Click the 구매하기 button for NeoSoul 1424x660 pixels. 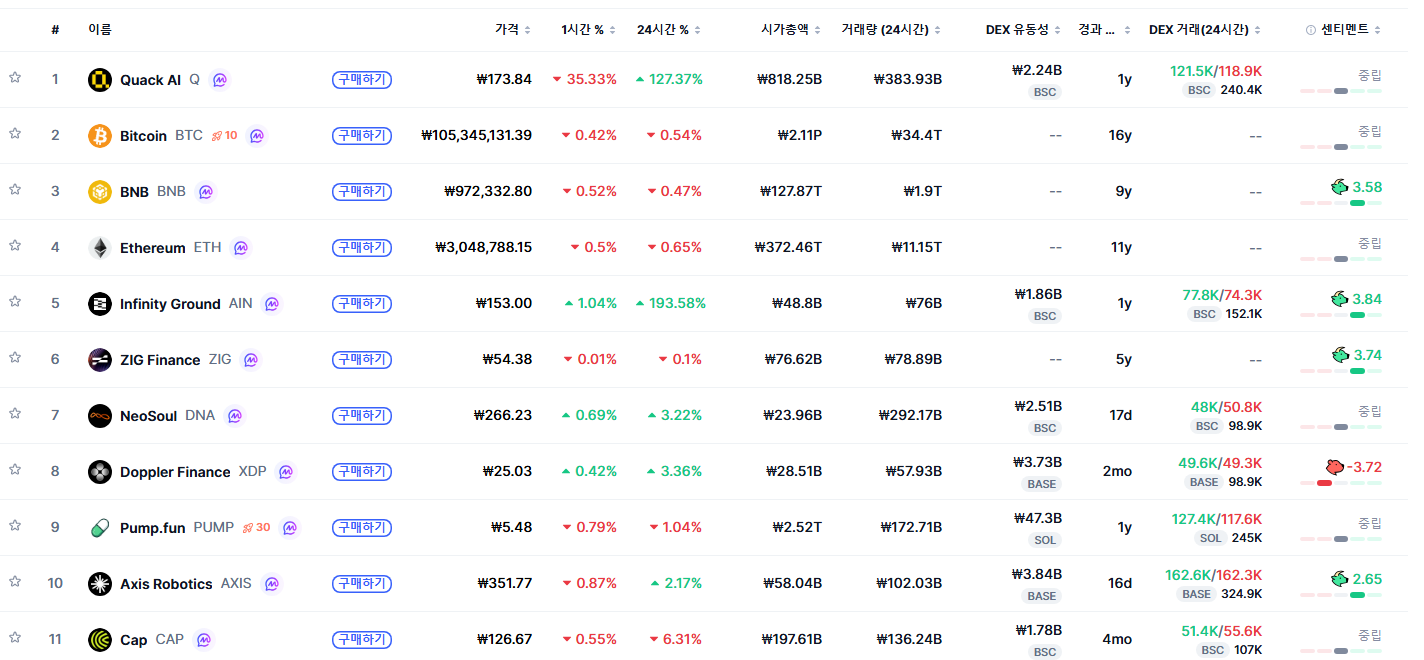coord(362,416)
